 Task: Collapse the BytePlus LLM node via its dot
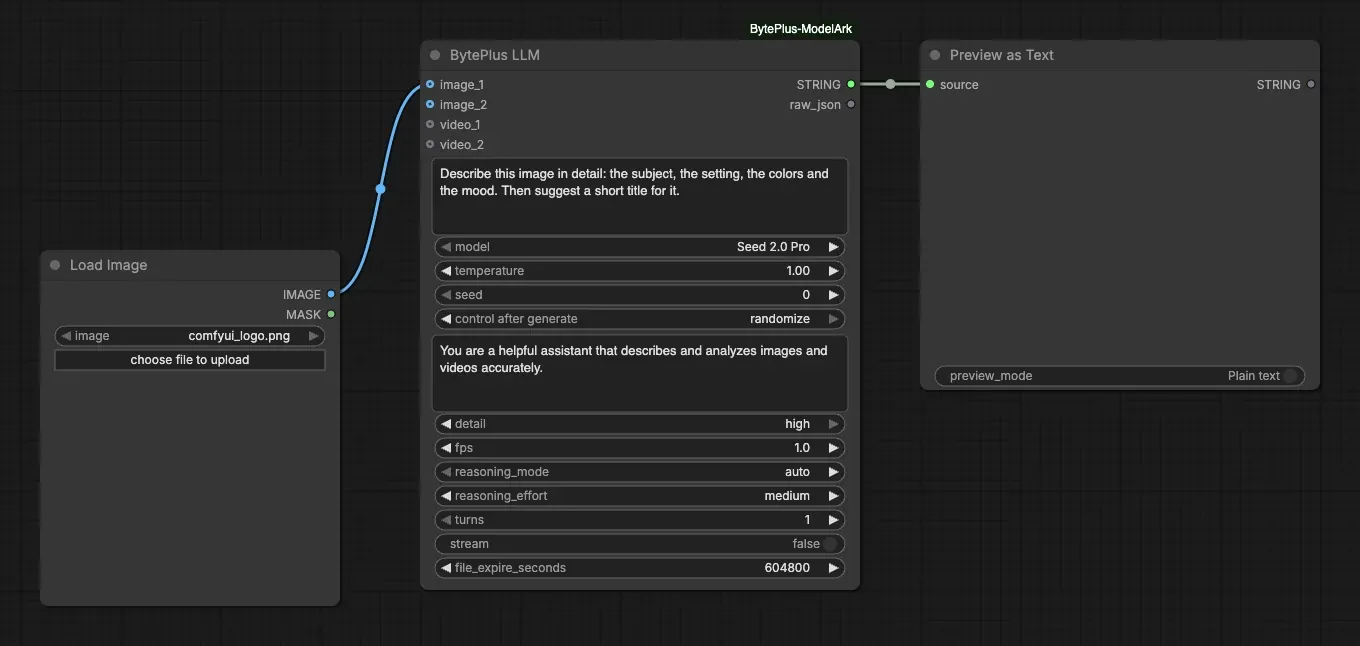coord(435,55)
